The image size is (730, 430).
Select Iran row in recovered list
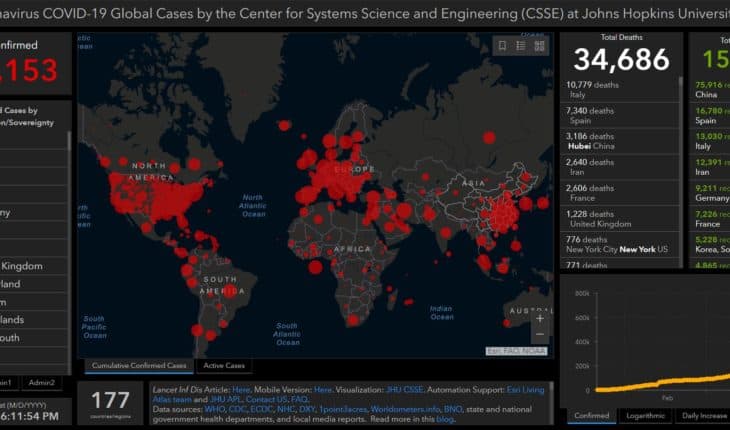pos(710,167)
